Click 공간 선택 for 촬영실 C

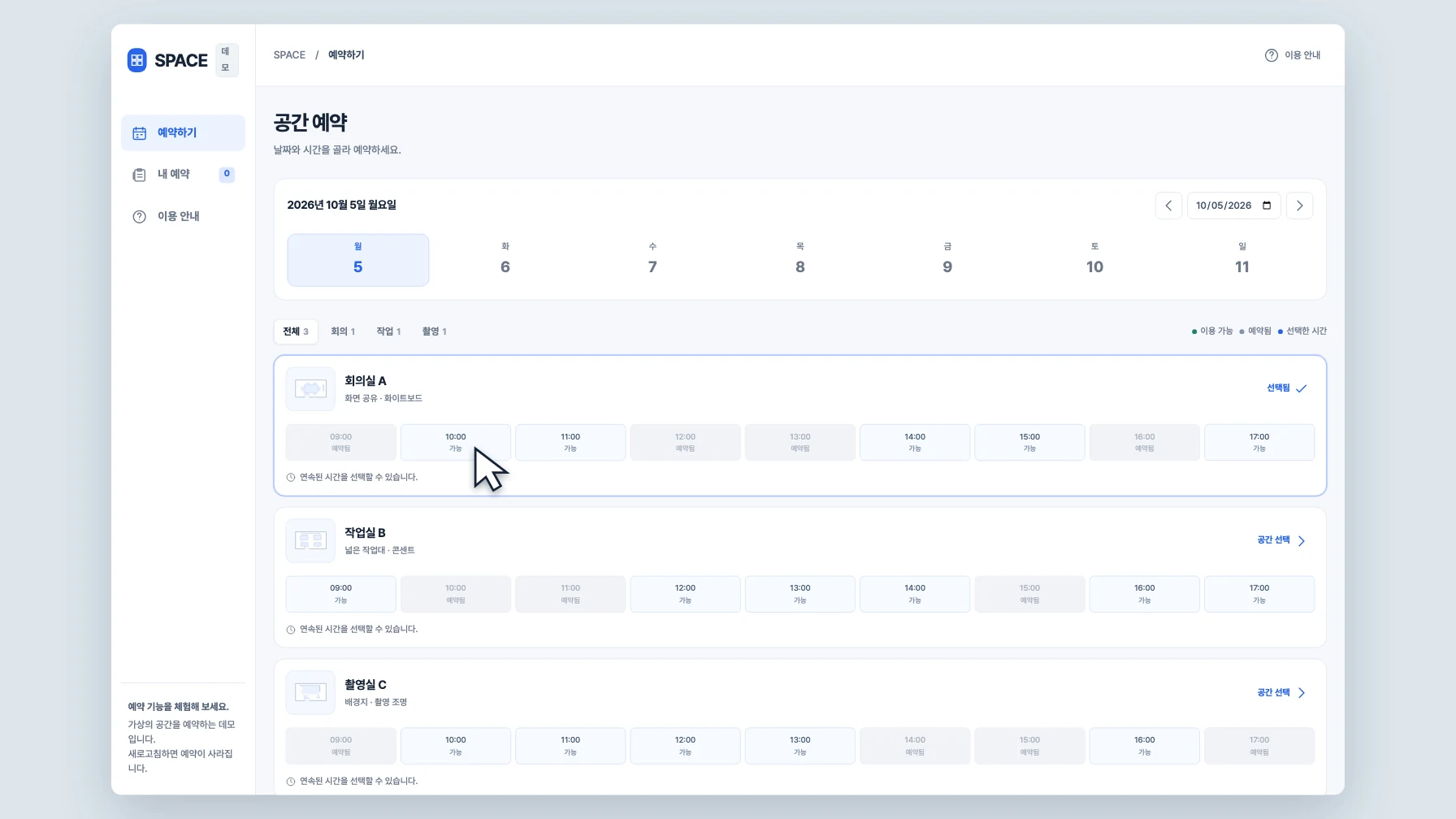[x=1281, y=693]
